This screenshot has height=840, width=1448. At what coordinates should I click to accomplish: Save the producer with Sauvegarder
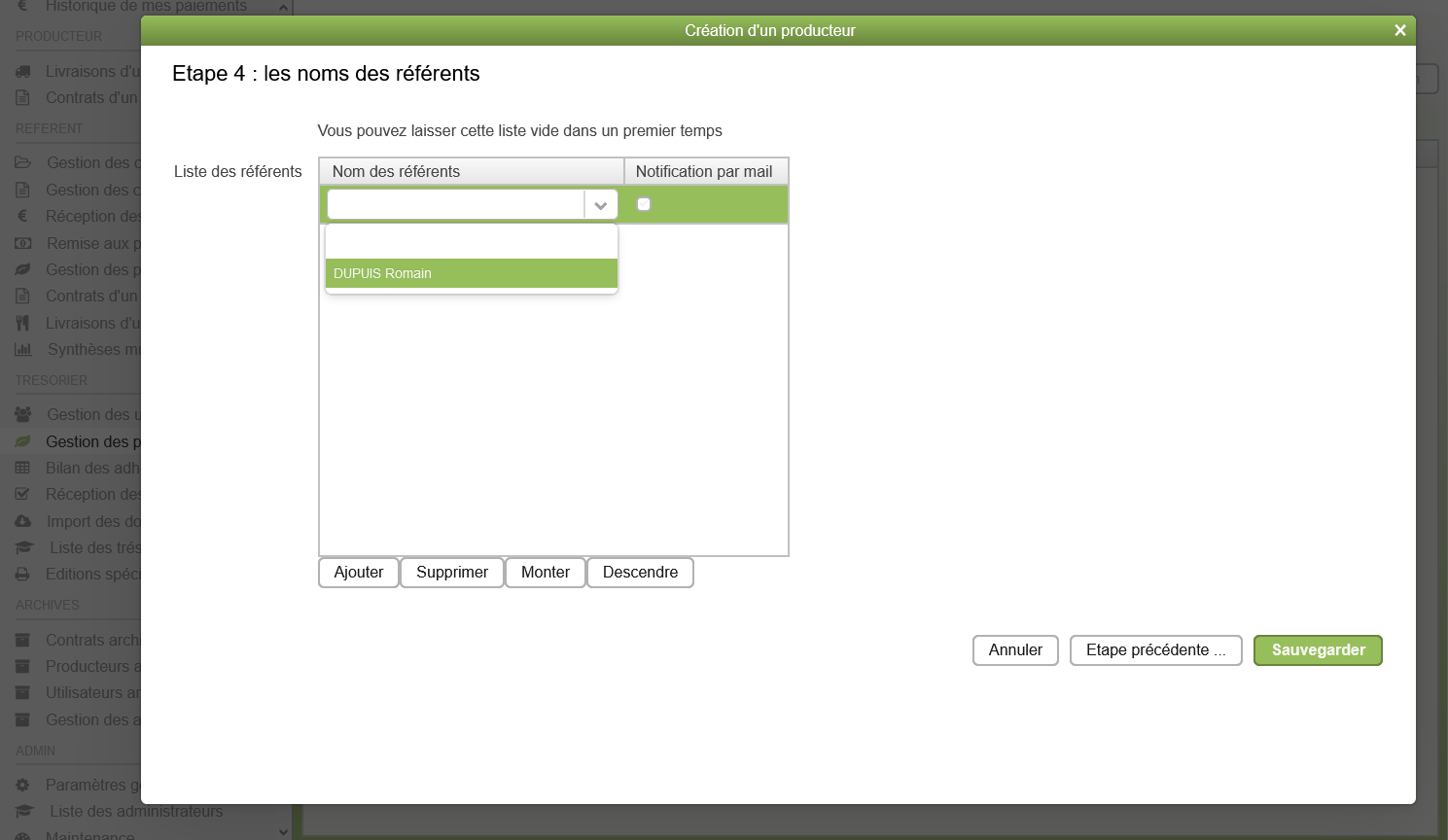point(1319,650)
